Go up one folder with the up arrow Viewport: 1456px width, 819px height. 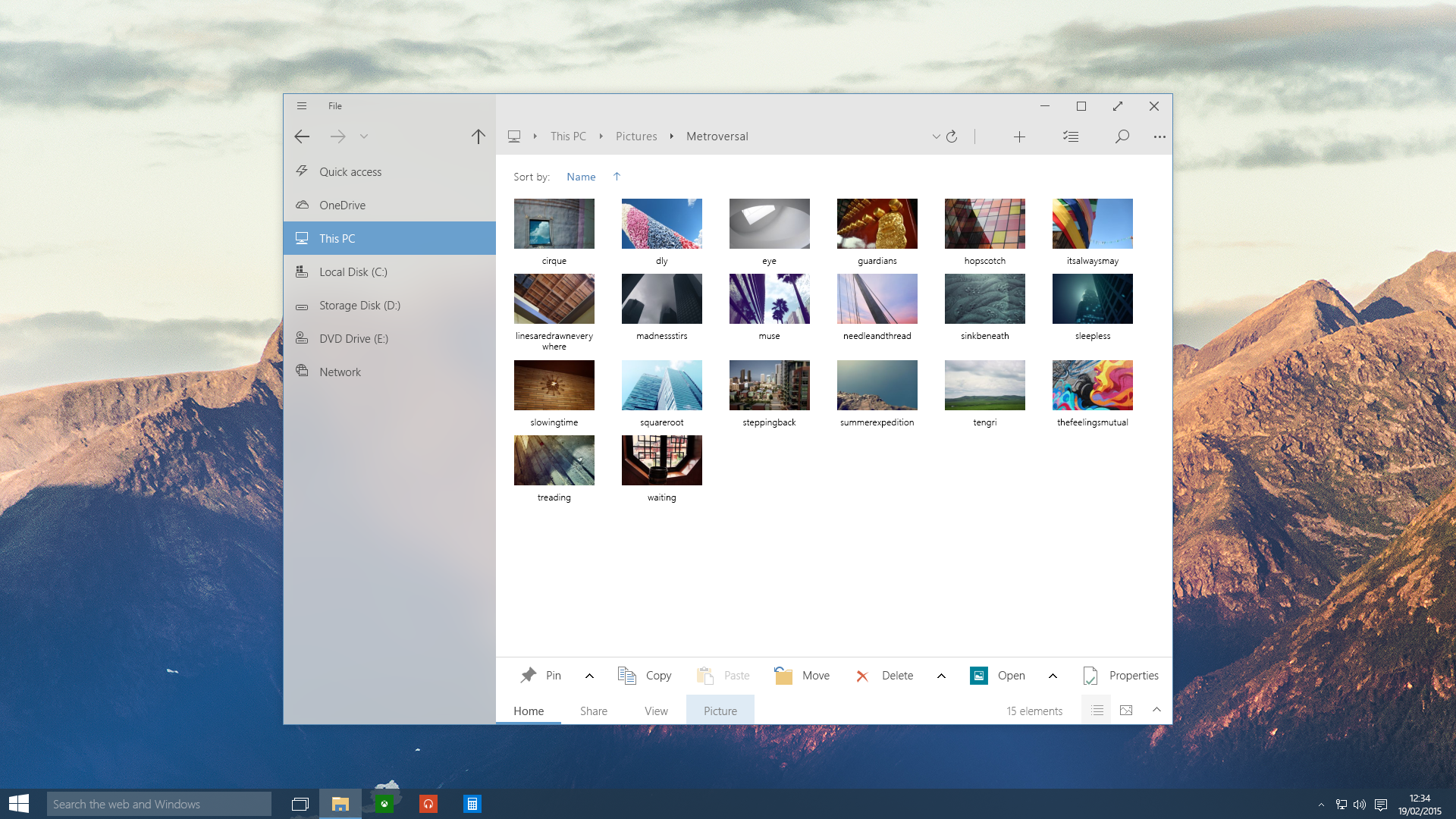click(x=478, y=136)
